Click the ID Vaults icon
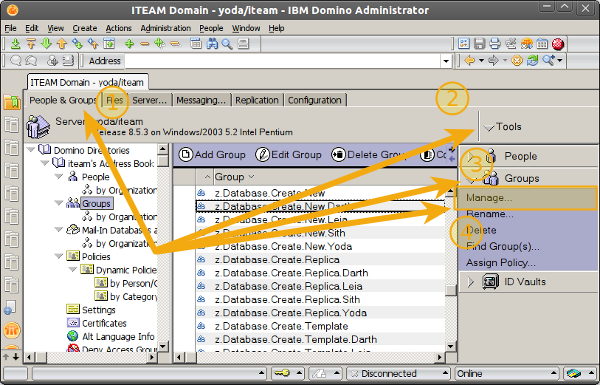This screenshot has height=385, width=600. click(491, 282)
